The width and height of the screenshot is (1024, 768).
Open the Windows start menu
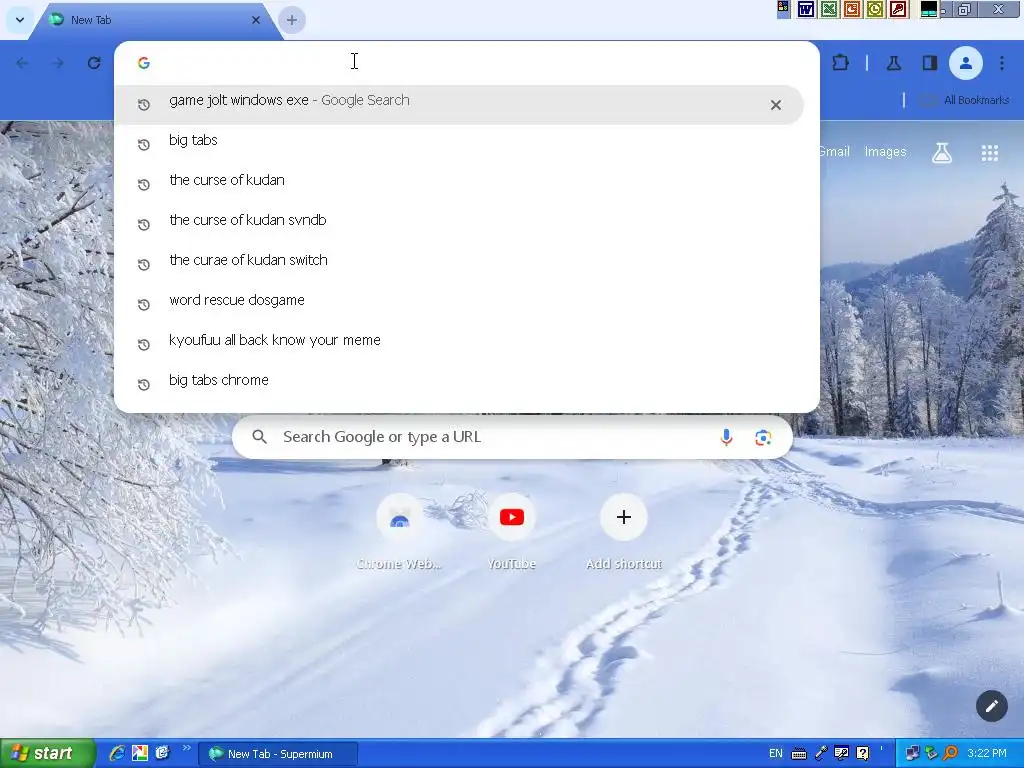[x=48, y=754]
